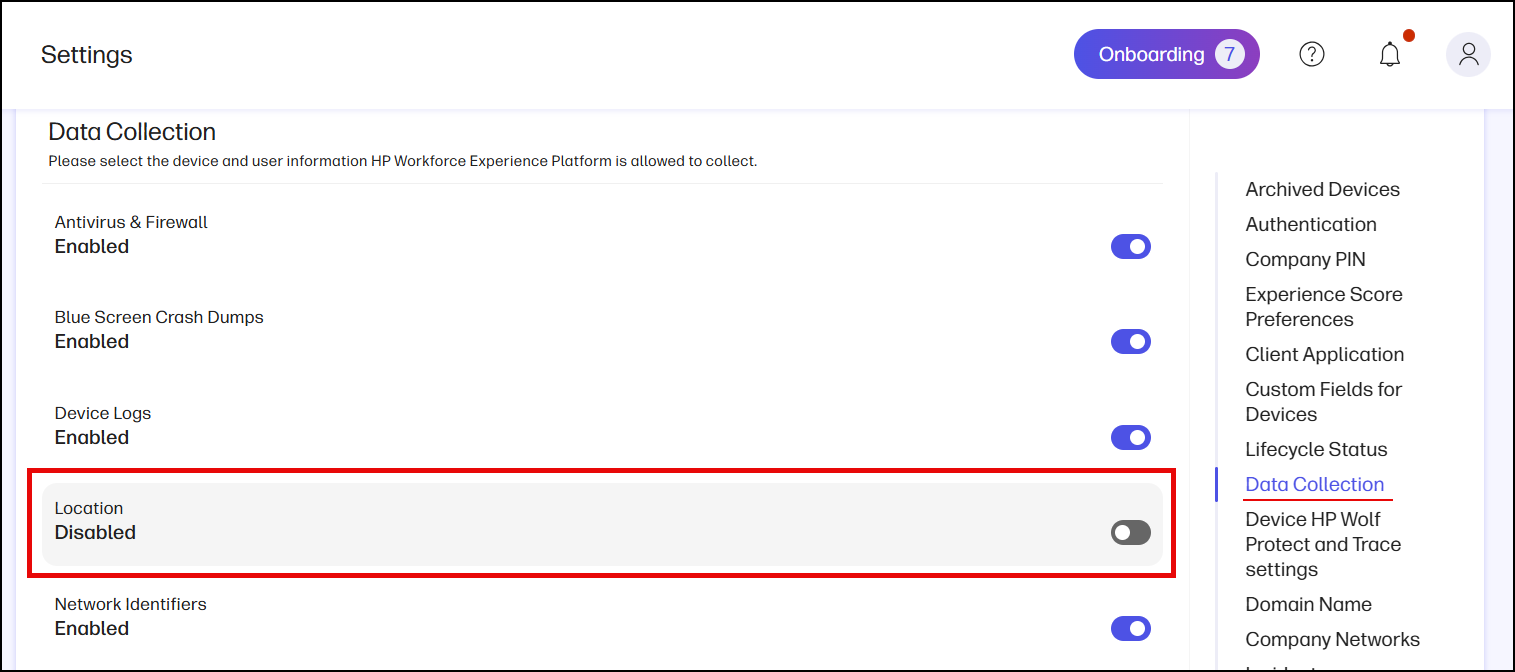Open the help icon in the header

pos(1311,54)
